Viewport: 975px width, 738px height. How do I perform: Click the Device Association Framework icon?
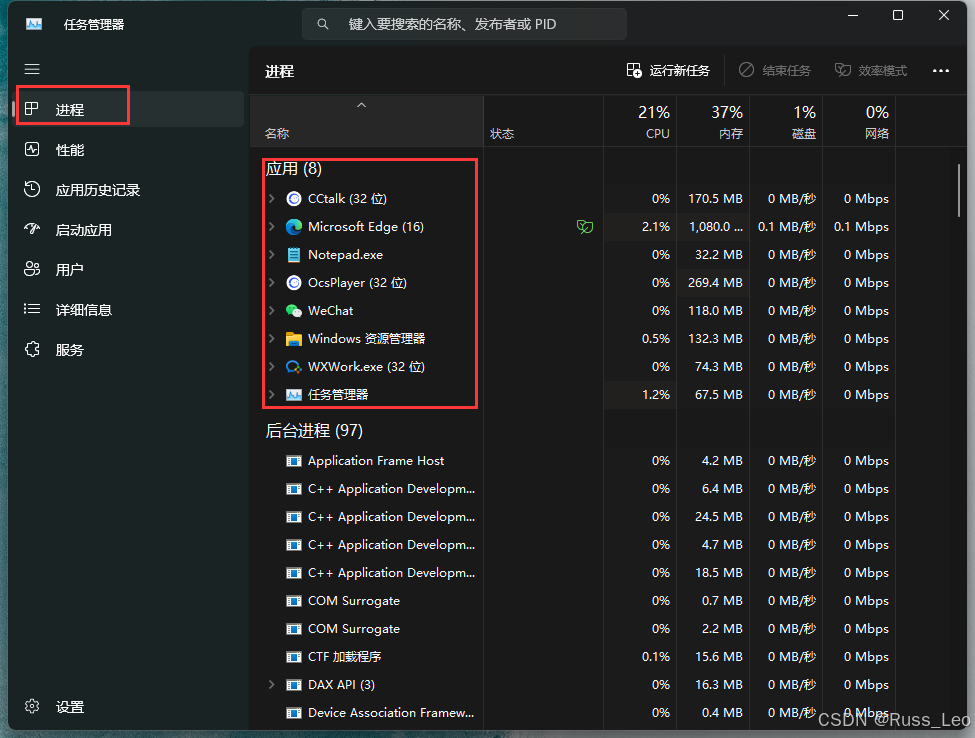coord(293,713)
